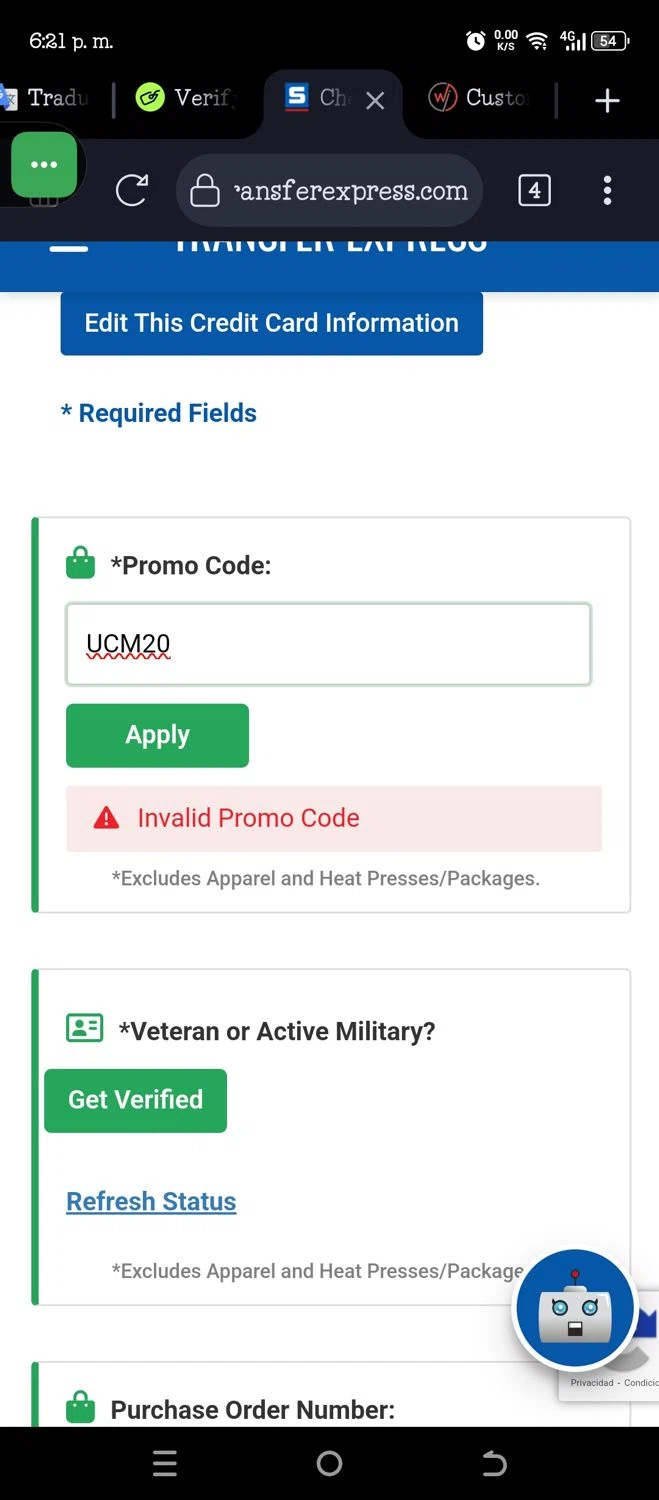The width and height of the screenshot is (659, 1500).
Task: Open the tab switcher showing 4 tabs
Action: [534, 190]
